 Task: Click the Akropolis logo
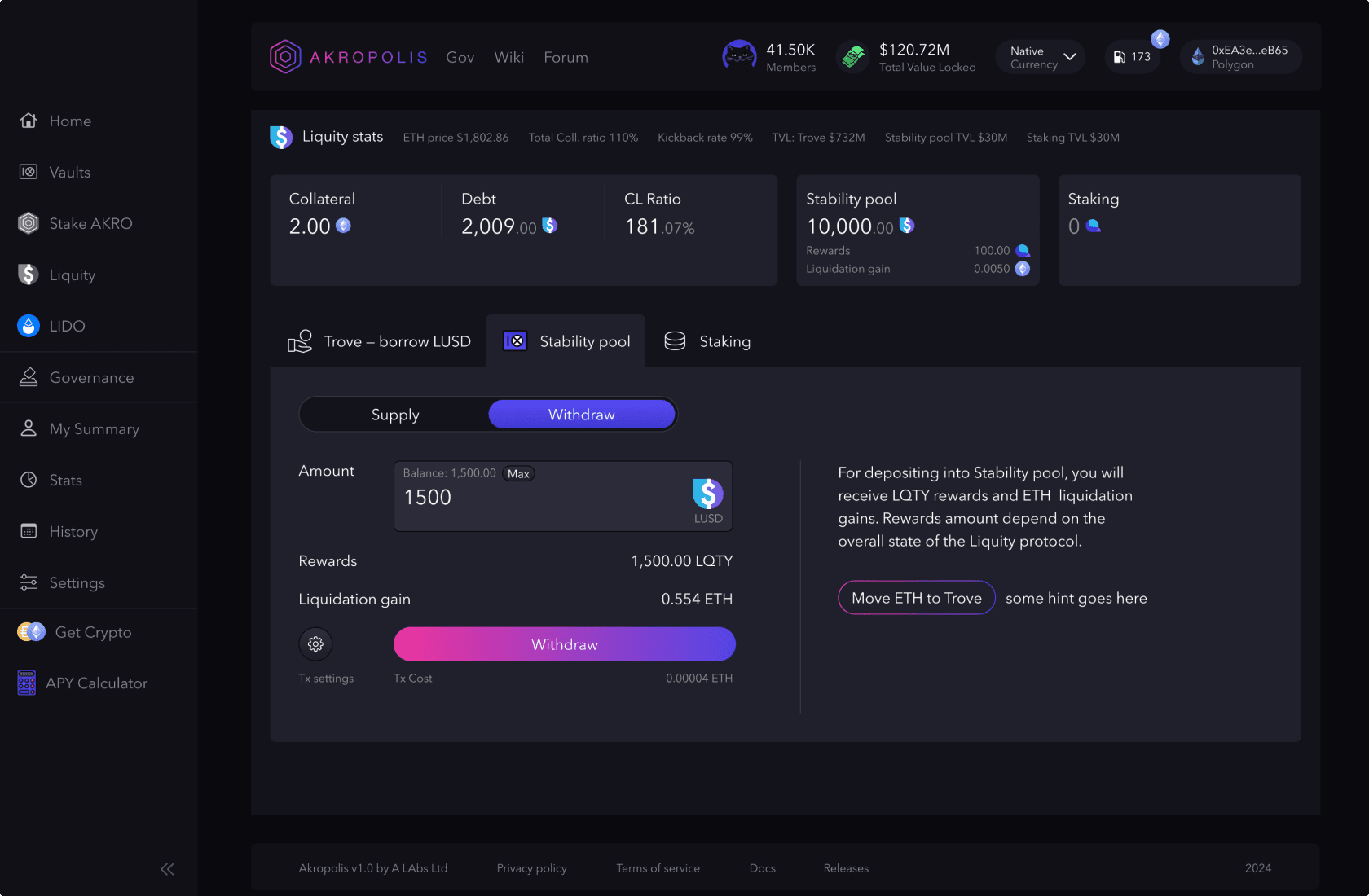coord(349,57)
